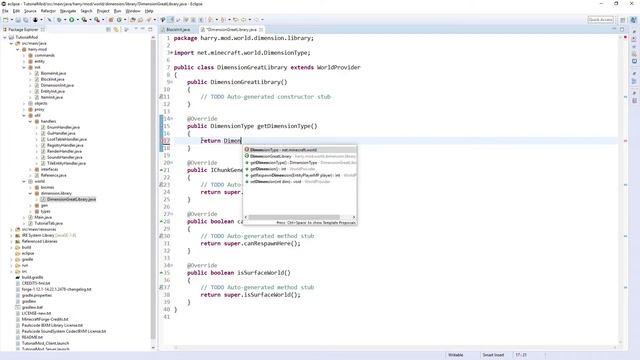Expand the commands package
The image size is (640, 360).
click(24, 55)
